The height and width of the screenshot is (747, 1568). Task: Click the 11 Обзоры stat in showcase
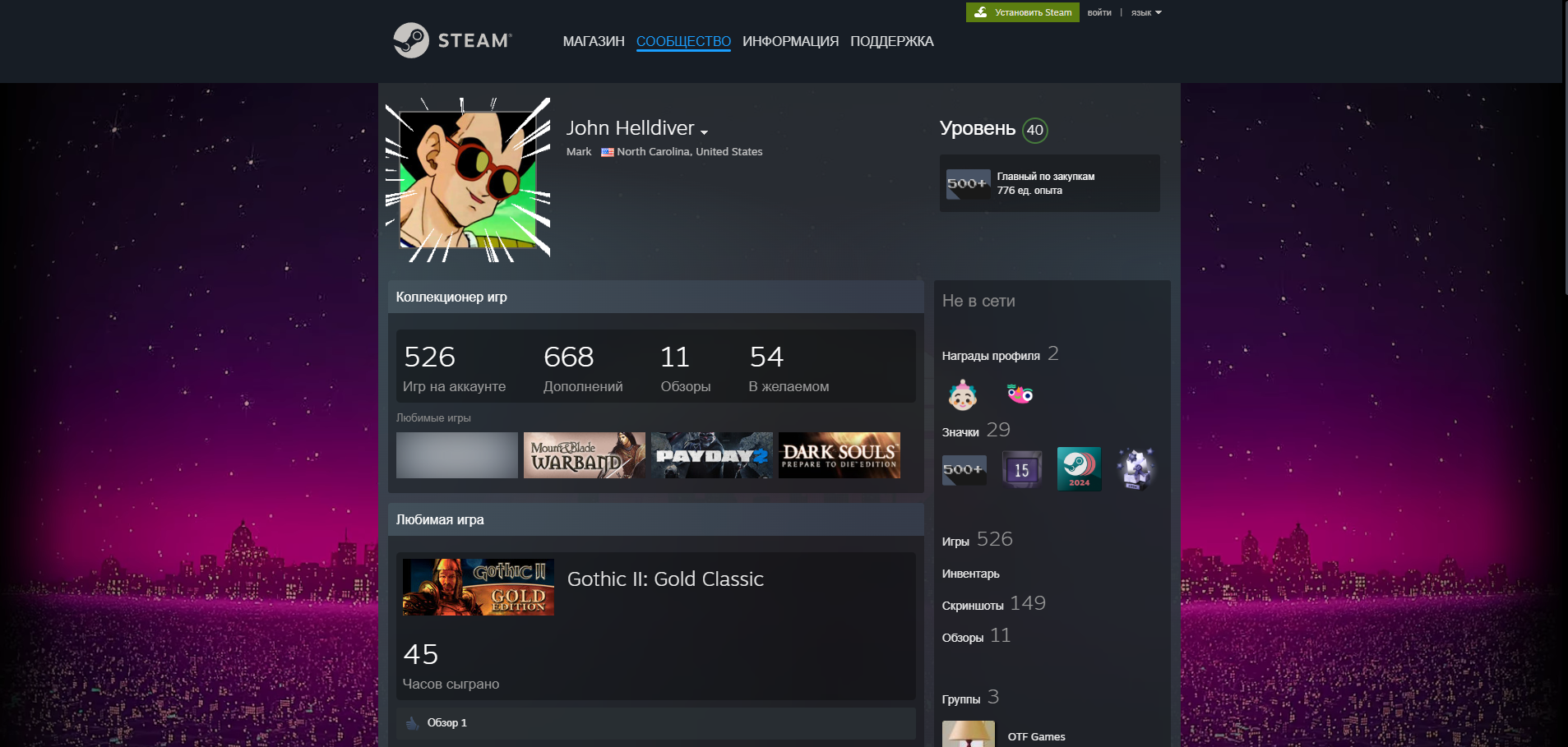pos(685,368)
